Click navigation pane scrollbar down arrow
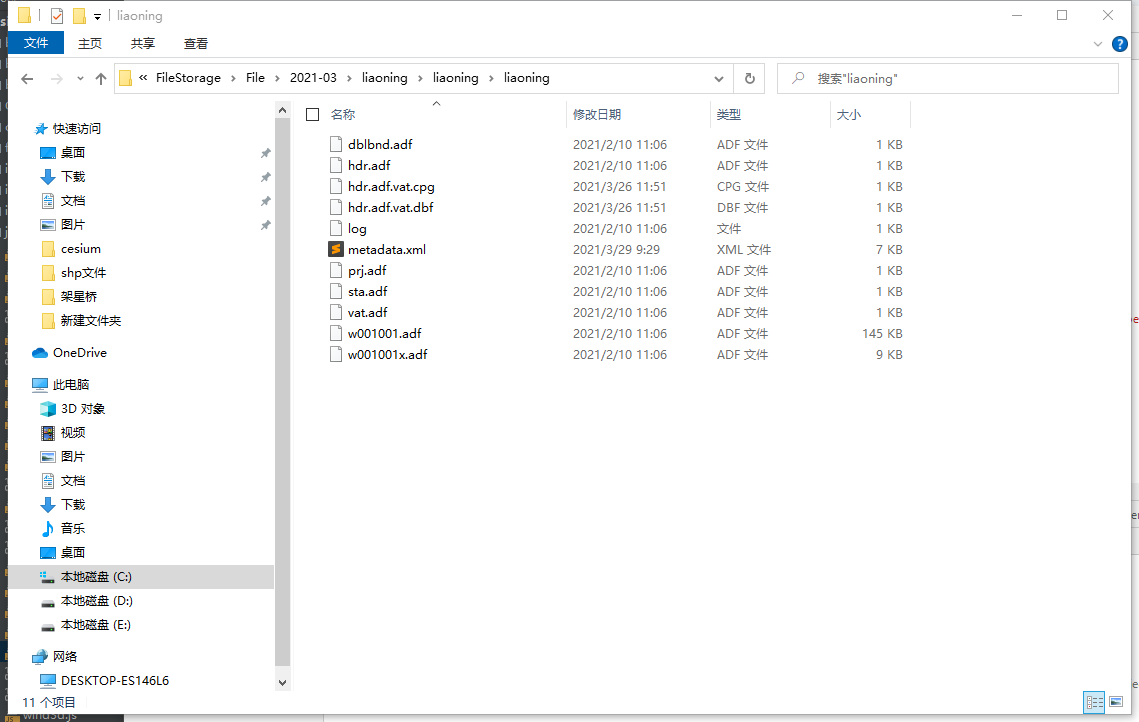Viewport: 1139px width, 722px height. pos(283,683)
